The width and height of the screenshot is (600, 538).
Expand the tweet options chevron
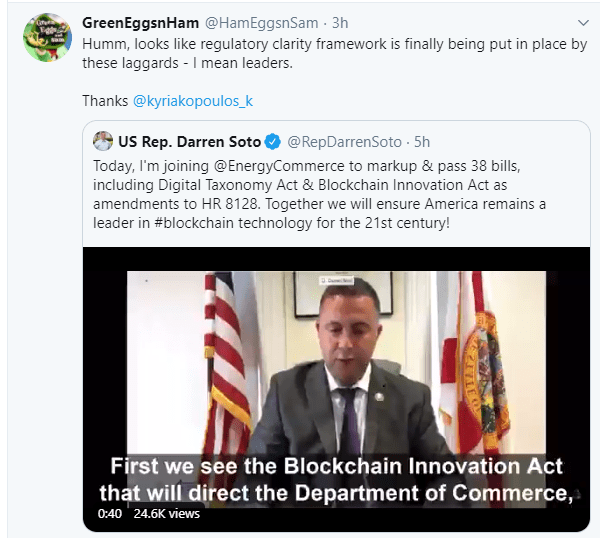583,22
